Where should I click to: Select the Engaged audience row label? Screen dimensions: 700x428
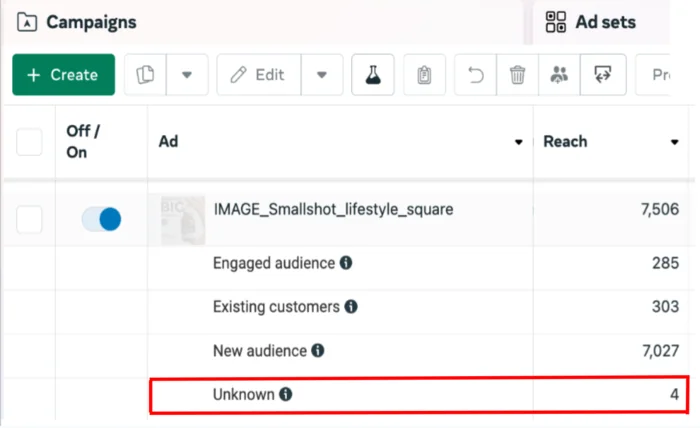click(x=274, y=263)
